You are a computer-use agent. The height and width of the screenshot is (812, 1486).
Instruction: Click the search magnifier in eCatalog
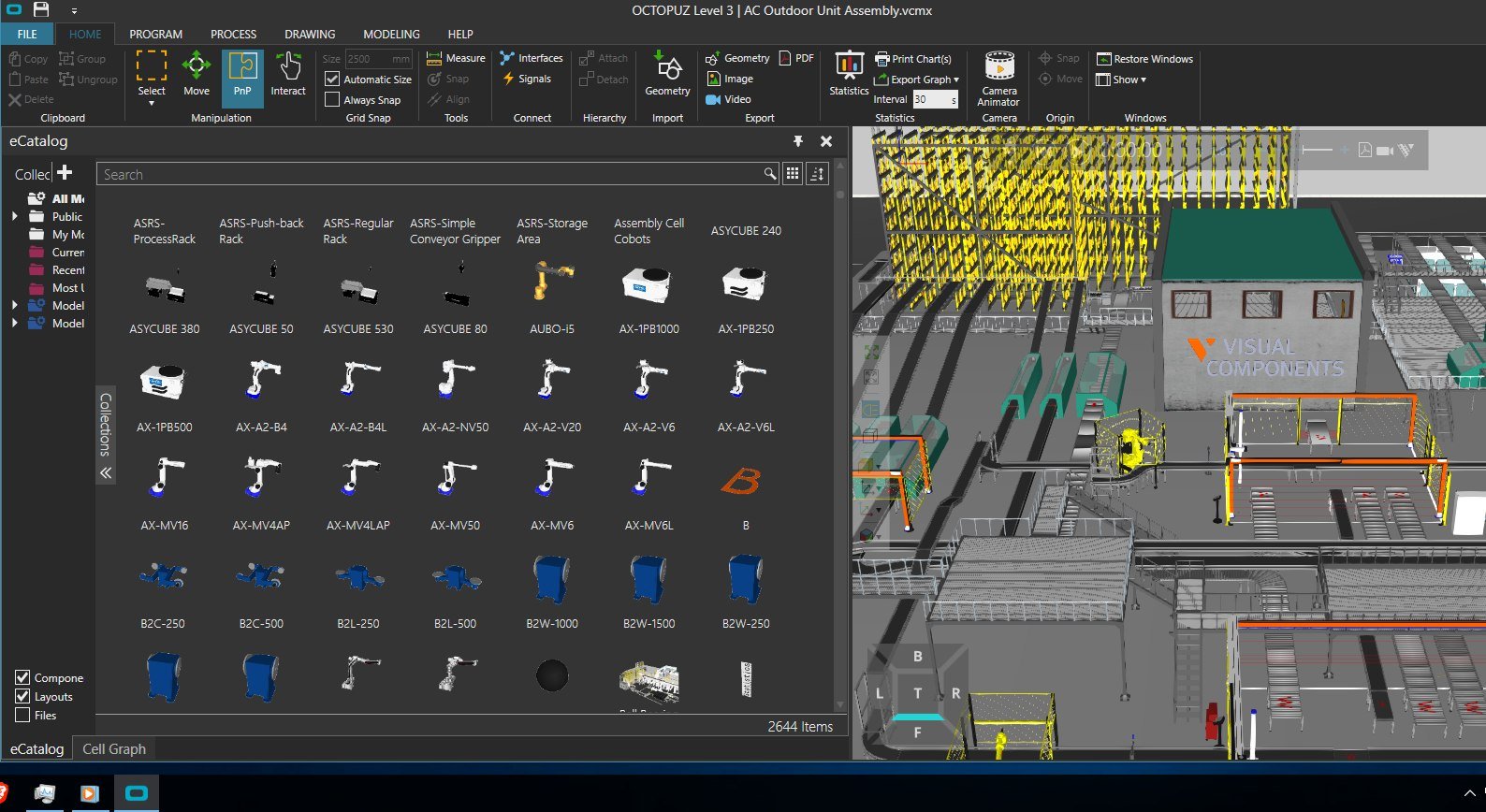pos(769,174)
